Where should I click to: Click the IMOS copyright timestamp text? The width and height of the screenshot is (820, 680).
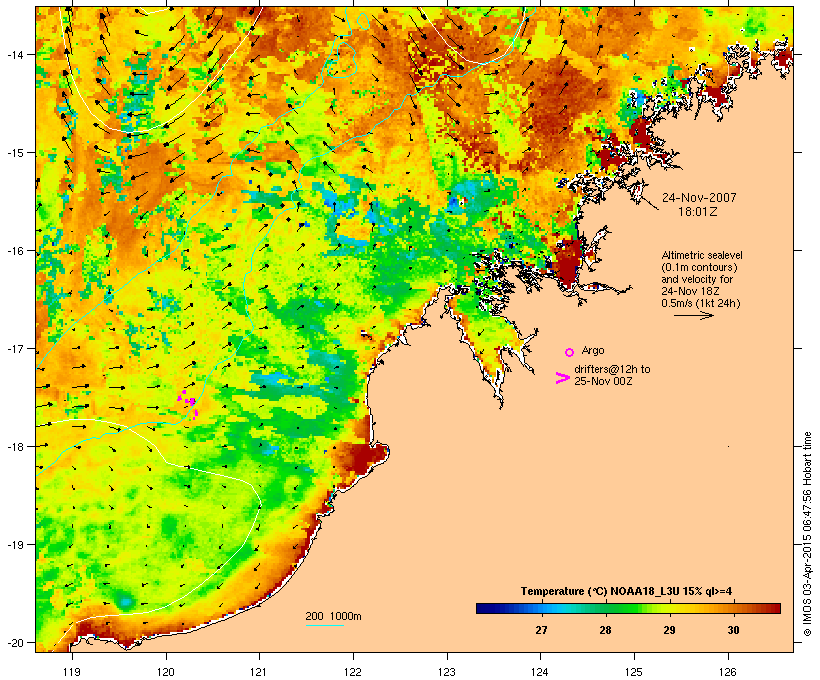(807, 534)
